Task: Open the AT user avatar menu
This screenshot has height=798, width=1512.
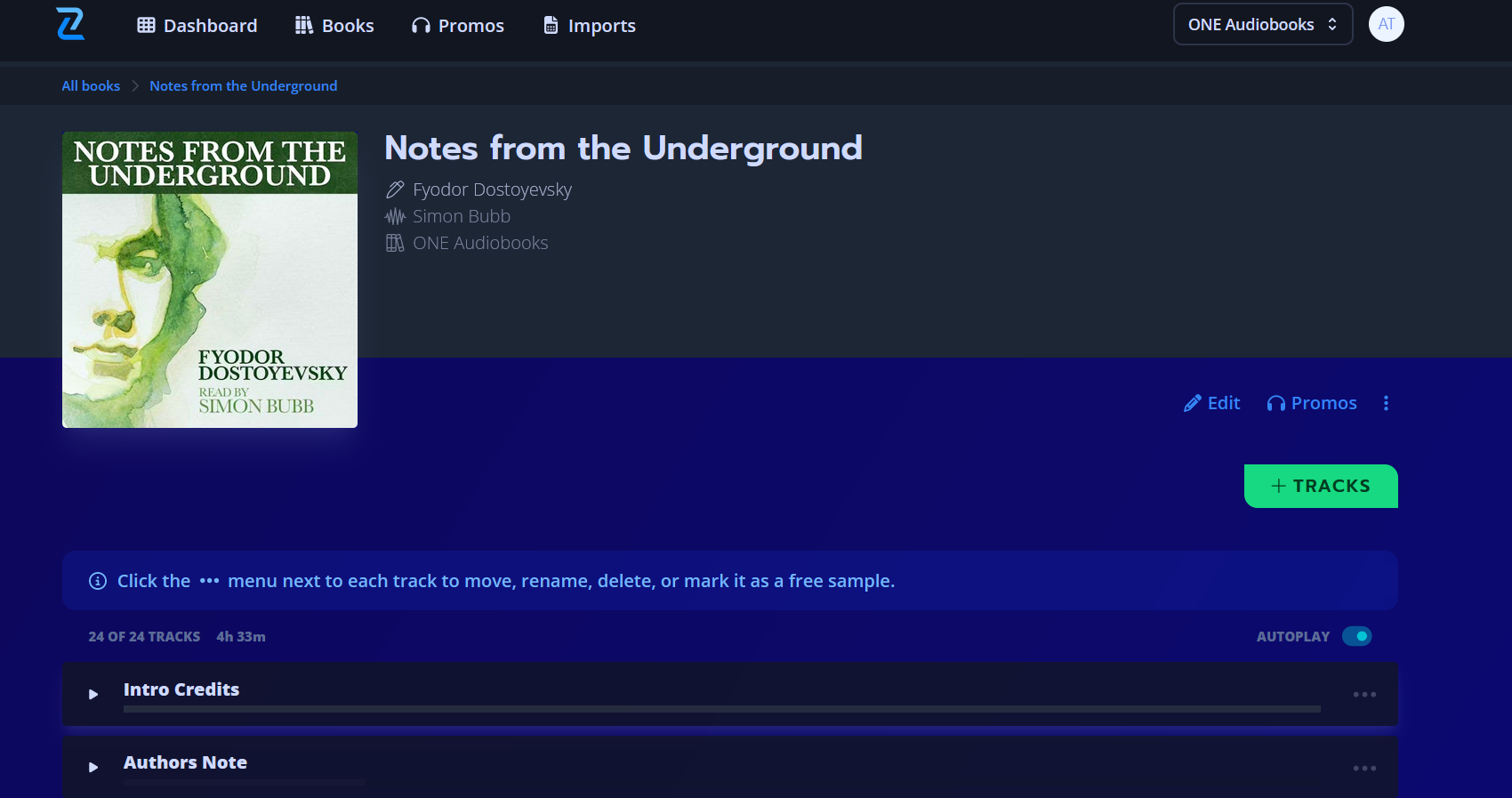Action: [1386, 24]
